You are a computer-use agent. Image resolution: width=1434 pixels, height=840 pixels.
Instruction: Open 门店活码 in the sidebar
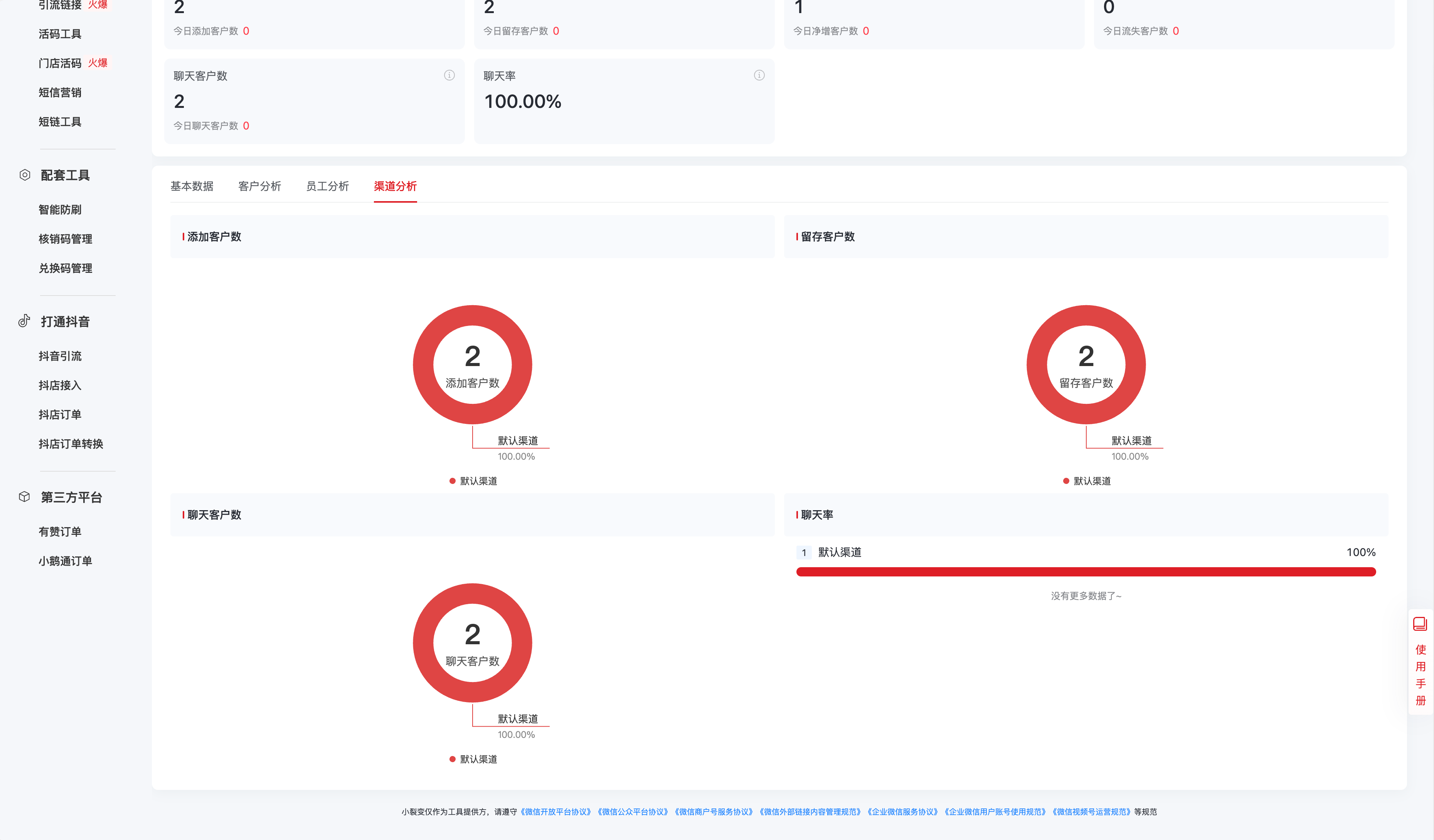coord(60,63)
